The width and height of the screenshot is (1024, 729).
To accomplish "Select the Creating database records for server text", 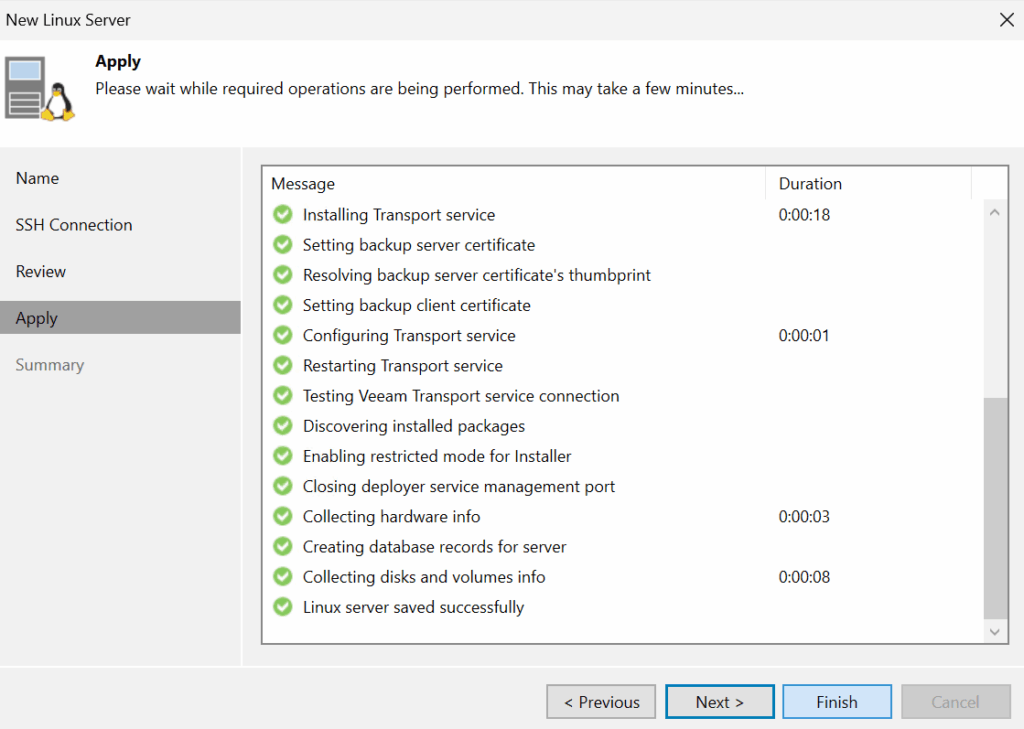I will pos(434,547).
